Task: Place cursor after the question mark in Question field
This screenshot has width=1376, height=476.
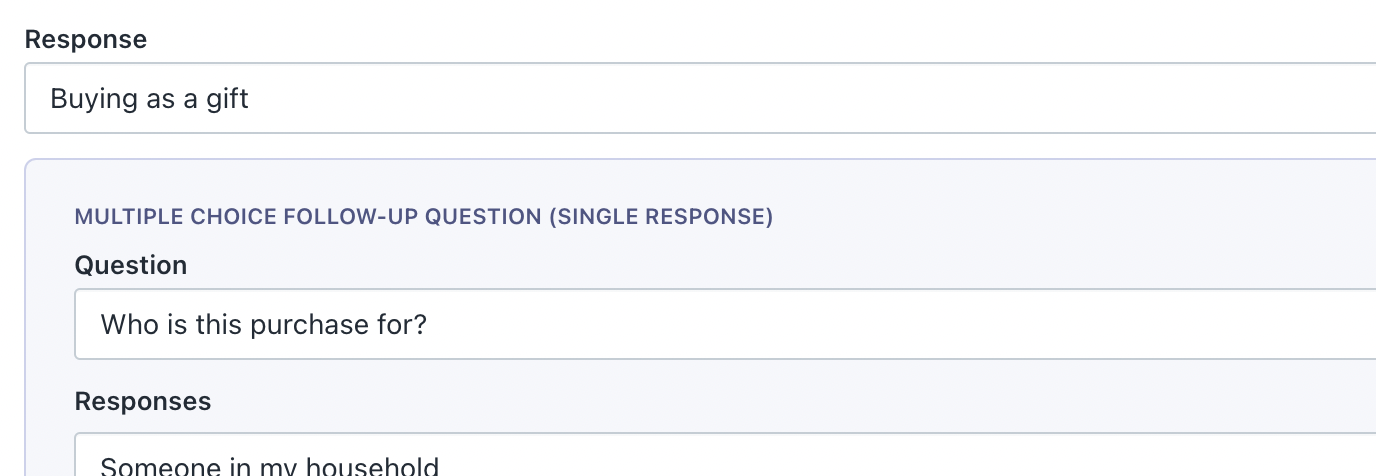Action: [x=428, y=325]
